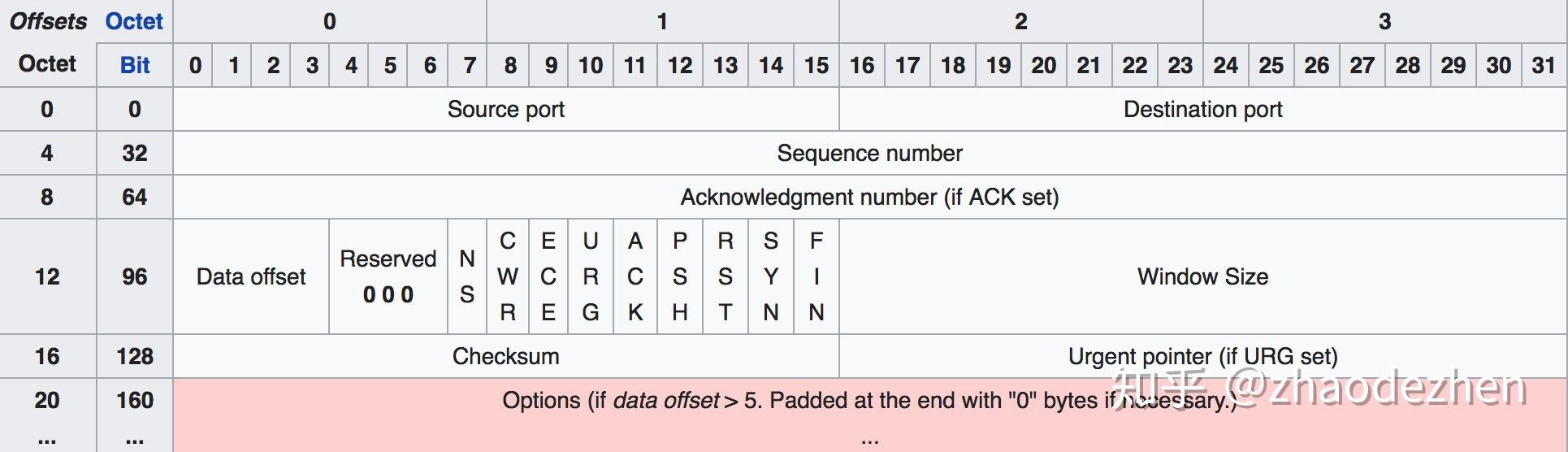Click the SYN flag cell
This screenshot has height=452, width=1568.
click(x=771, y=277)
